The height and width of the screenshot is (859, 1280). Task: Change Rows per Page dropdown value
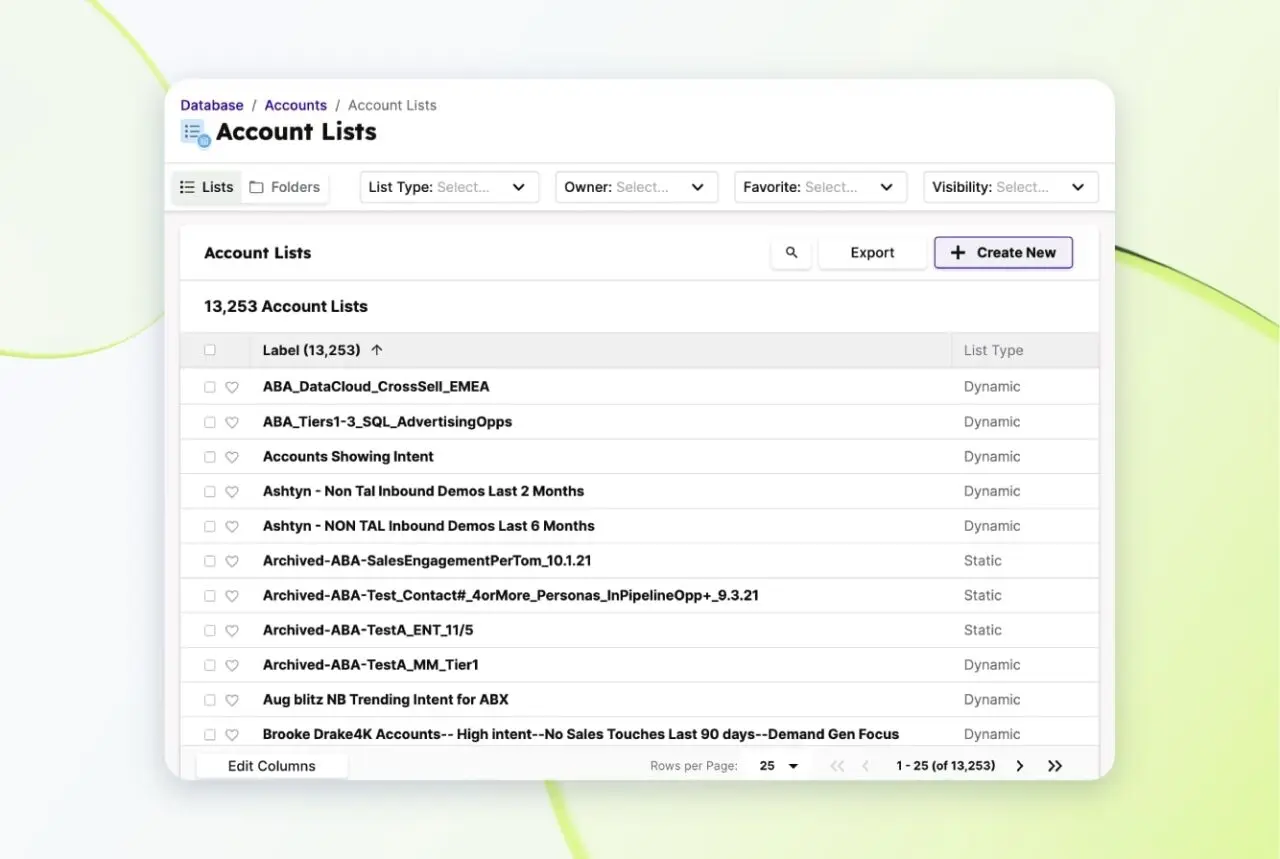click(779, 766)
